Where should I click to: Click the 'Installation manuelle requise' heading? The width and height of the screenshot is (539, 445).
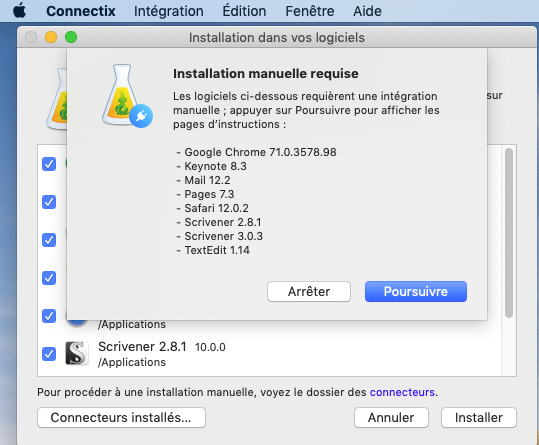266,74
